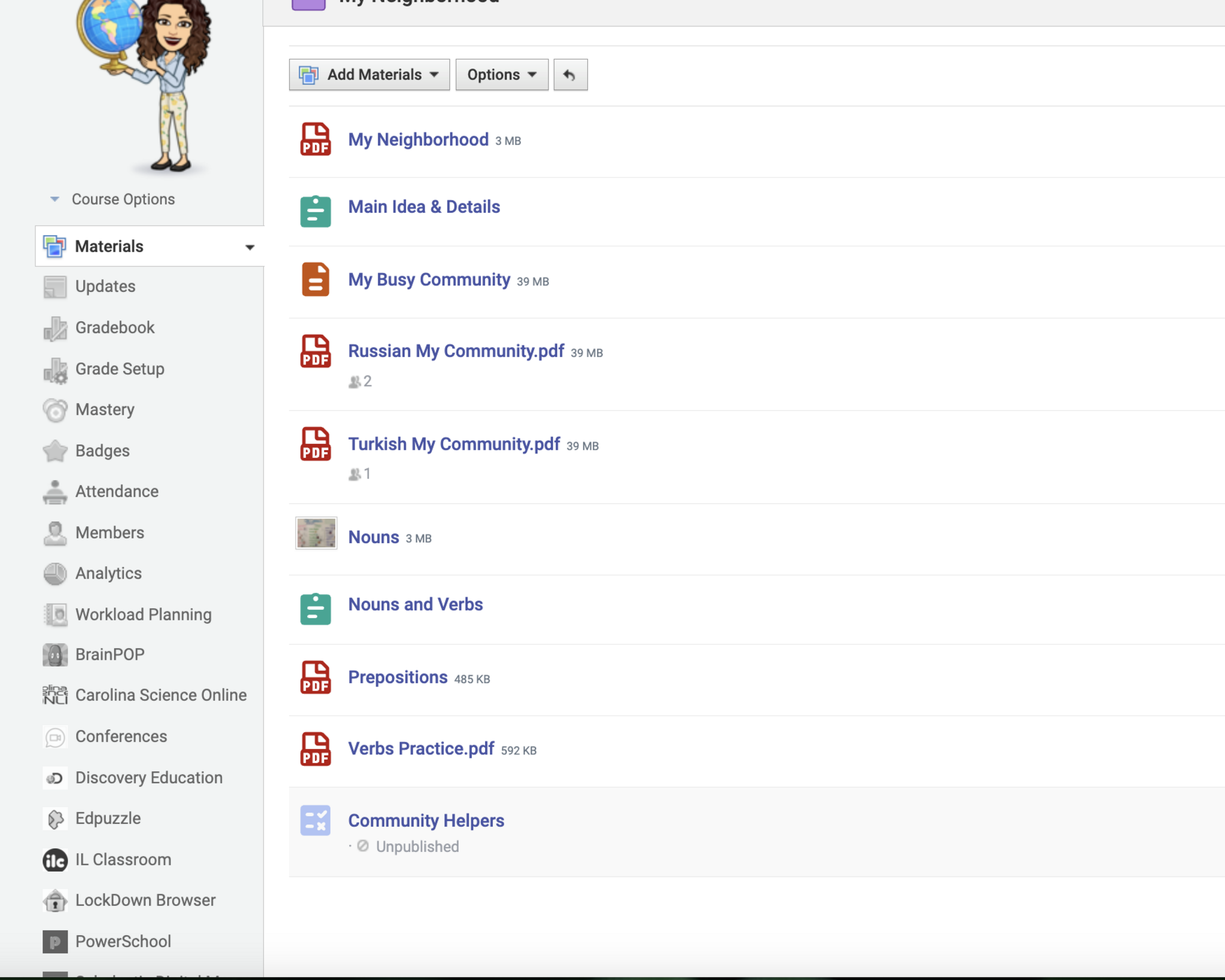Image resolution: width=1225 pixels, height=980 pixels.
Task: Click the LockDown Browser icon in the sidebar
Action: (55, 900)
